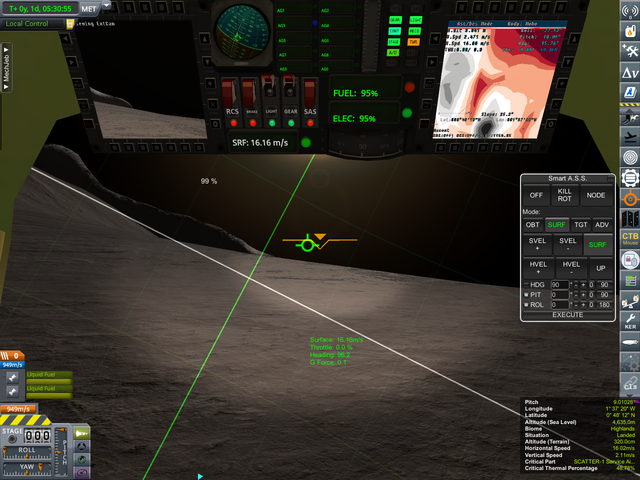Click the heat shield stage 0 header

pyautogui.click(x=12, y=356)
